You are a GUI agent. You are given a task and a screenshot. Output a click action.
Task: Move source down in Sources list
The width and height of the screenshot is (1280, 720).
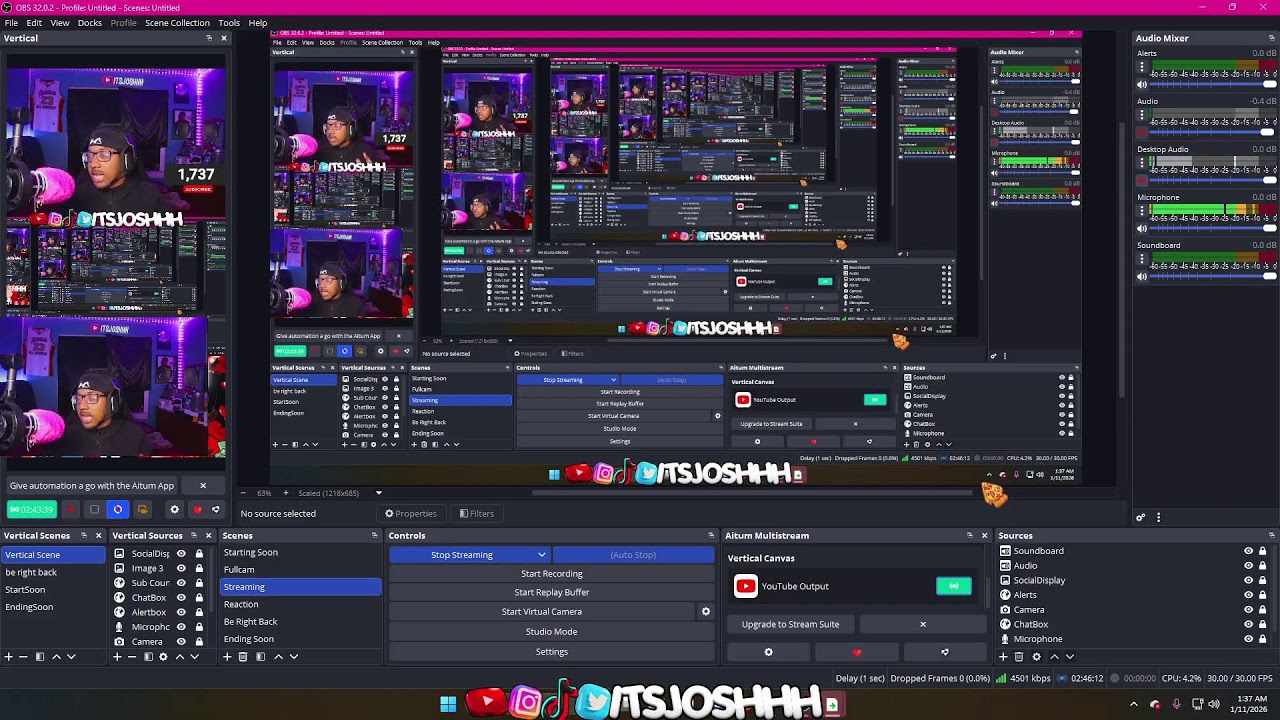tap(1069, 657)
